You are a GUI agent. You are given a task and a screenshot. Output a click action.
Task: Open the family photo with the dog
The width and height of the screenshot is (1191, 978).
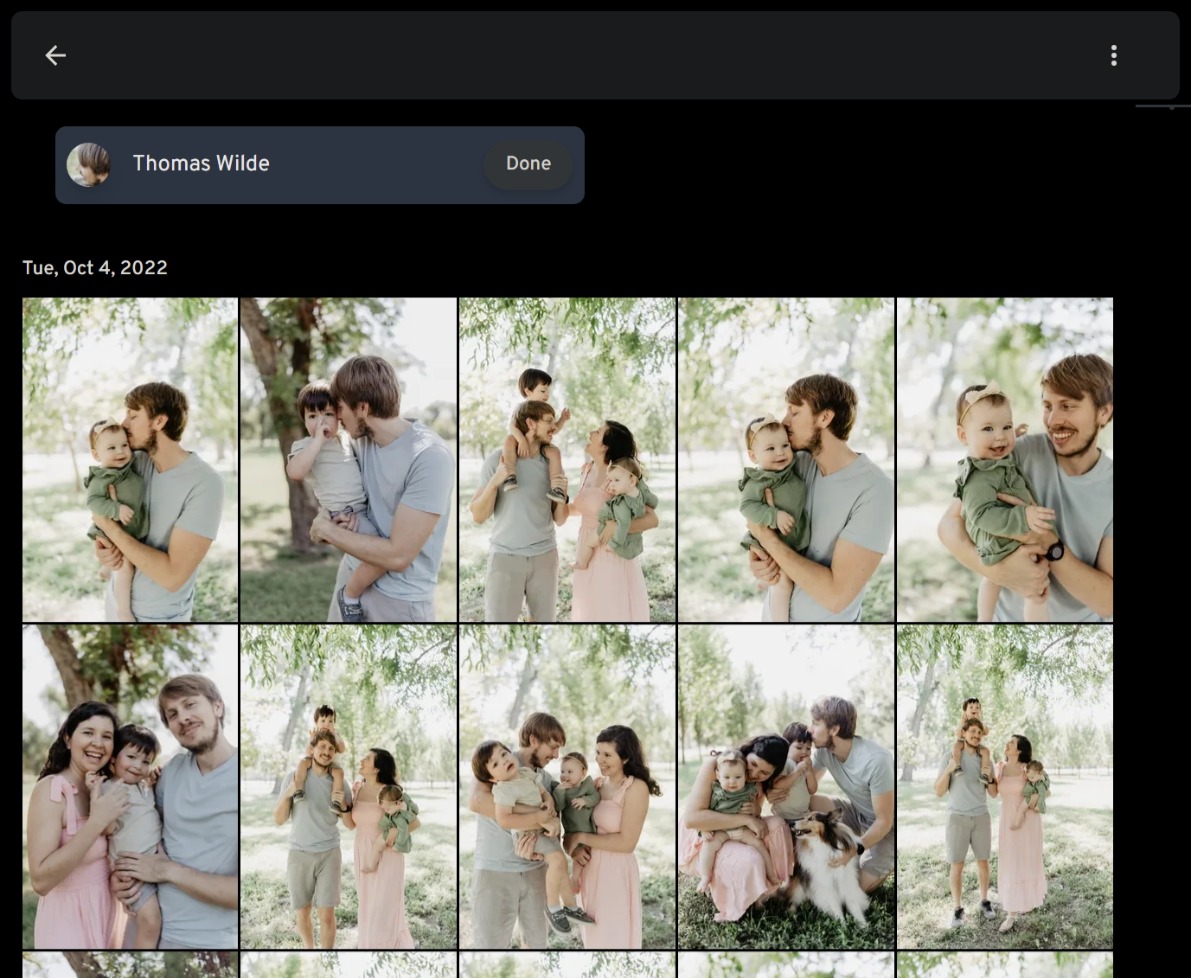[786, 786]
